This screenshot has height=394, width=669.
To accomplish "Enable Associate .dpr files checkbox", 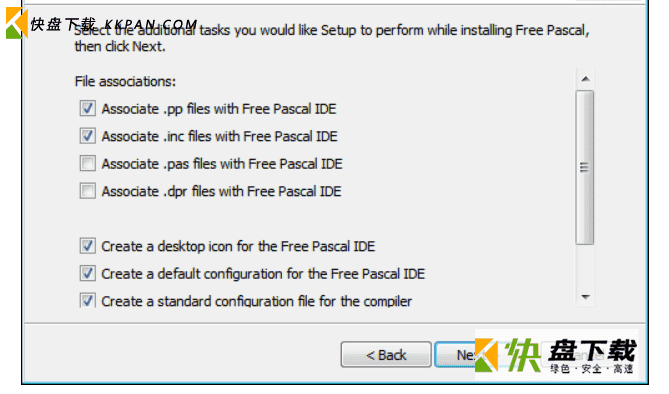I will (87, 191).
